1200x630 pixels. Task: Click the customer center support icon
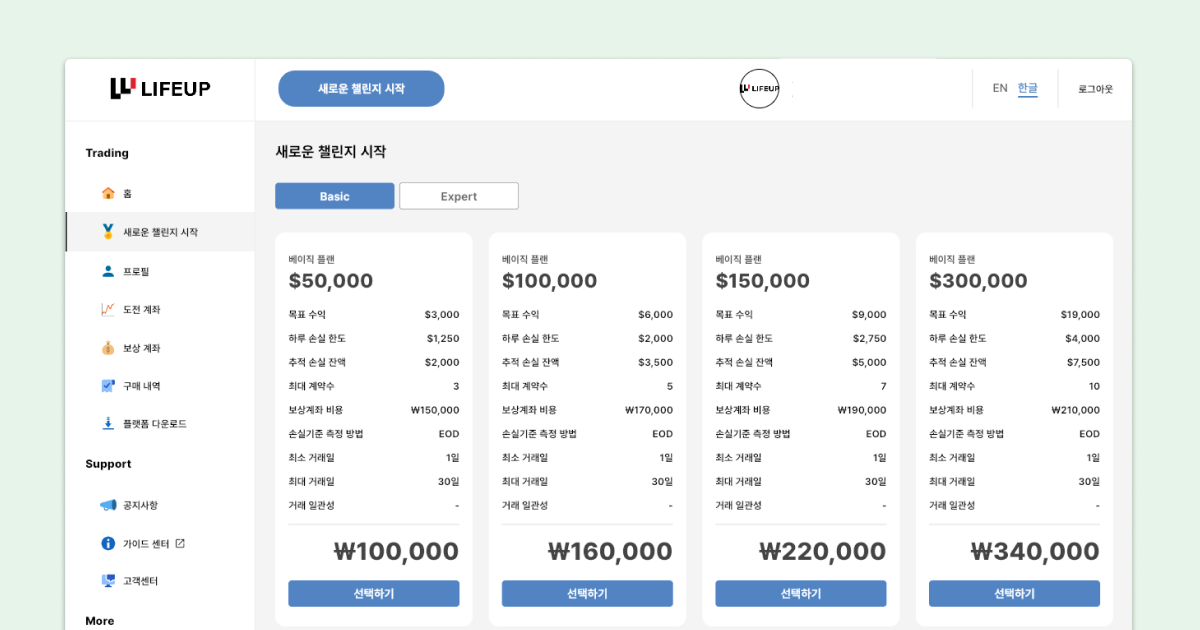click(108, 581)
